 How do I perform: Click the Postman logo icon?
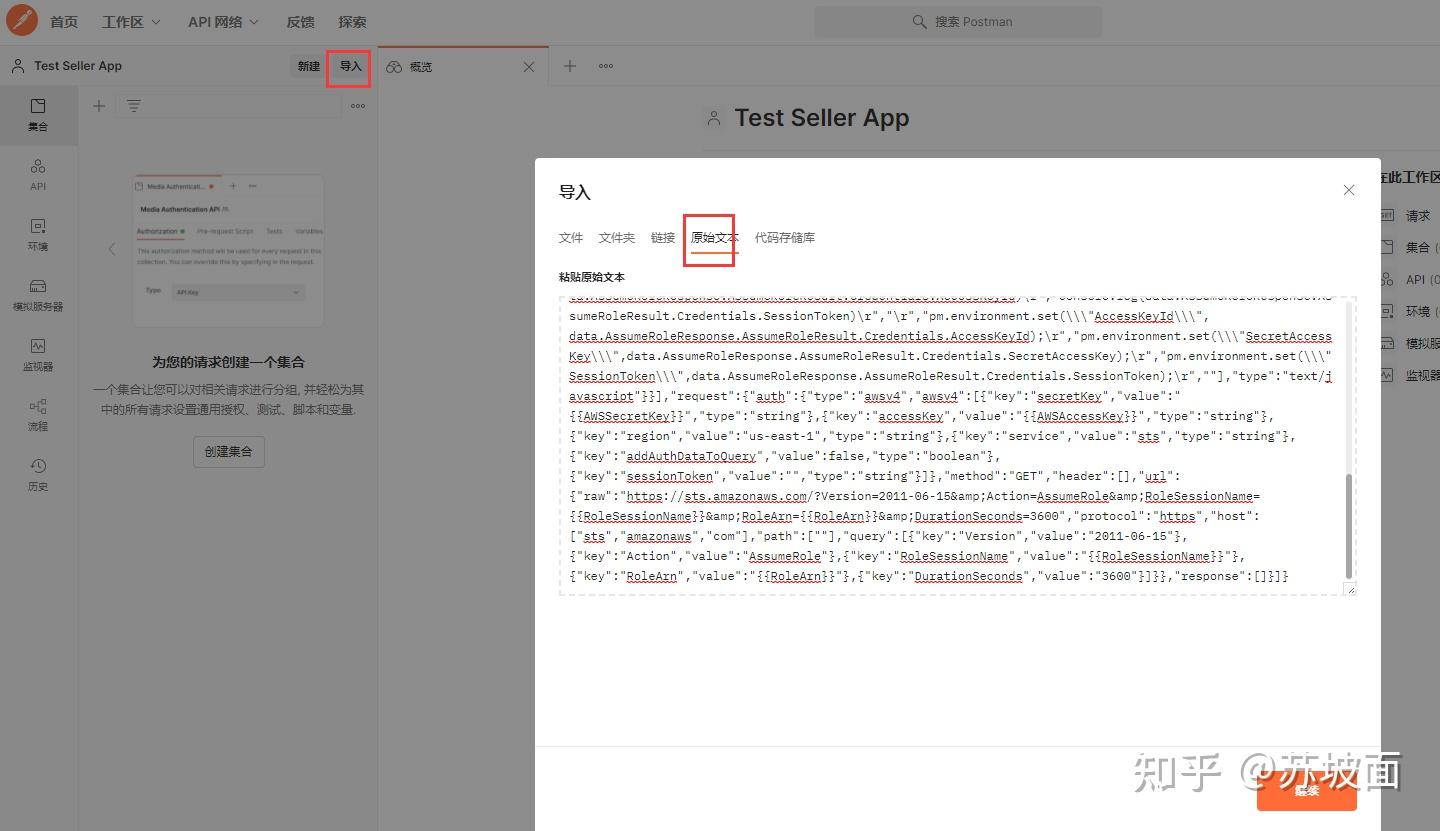click(22, 21)
